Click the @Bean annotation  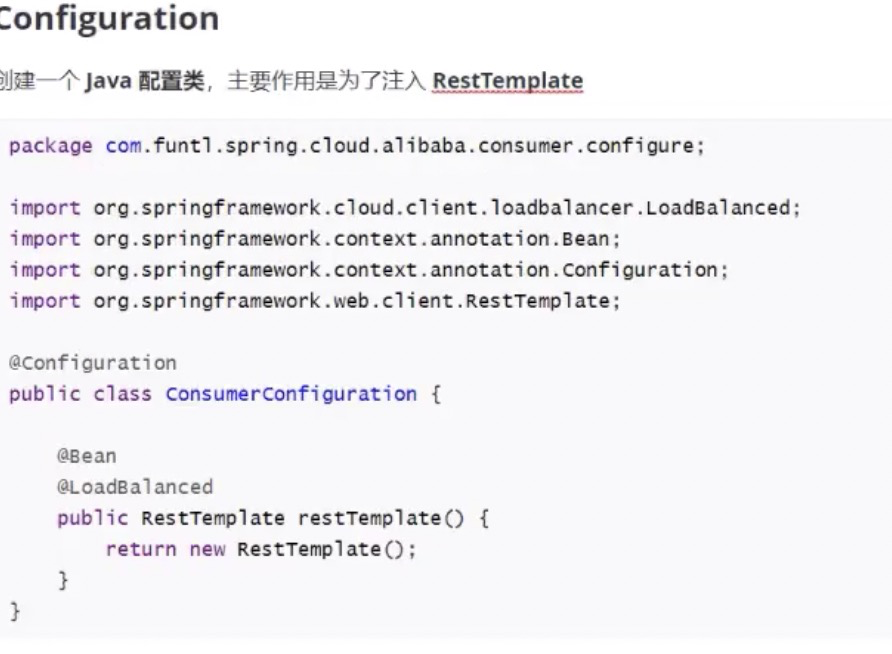tap(86, 456)
